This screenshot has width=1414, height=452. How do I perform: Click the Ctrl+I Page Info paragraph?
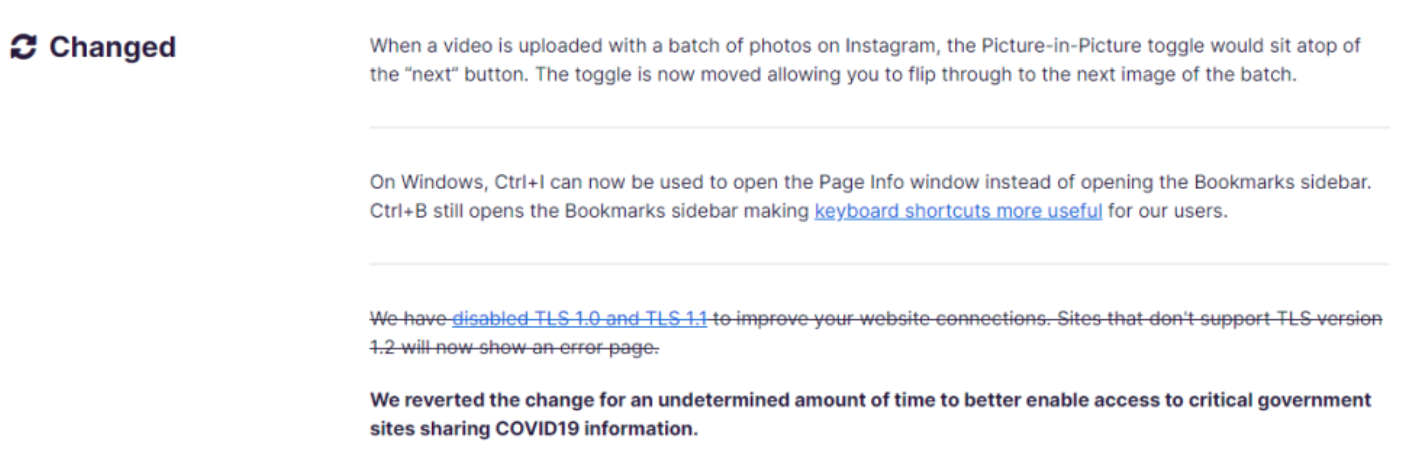click(x=875, y=199)
